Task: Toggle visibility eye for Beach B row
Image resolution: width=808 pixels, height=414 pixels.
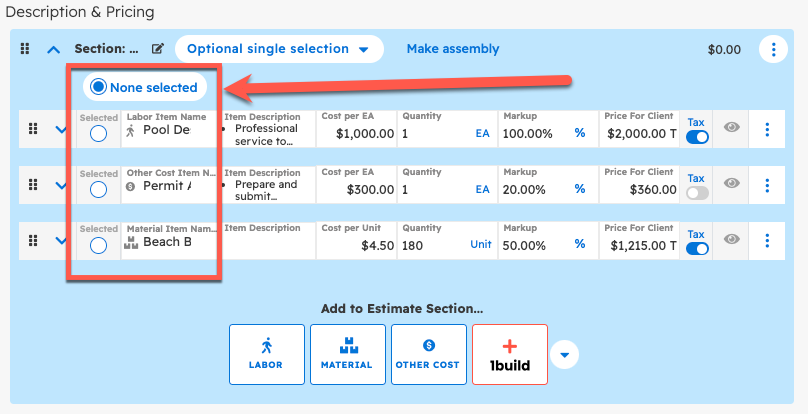Action: [733, 240]
